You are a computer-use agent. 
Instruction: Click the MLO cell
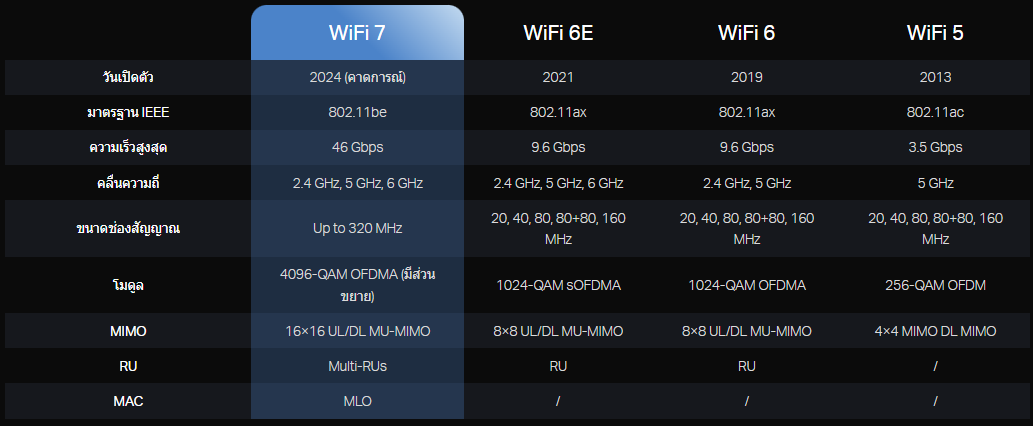[x=357, y=401]
